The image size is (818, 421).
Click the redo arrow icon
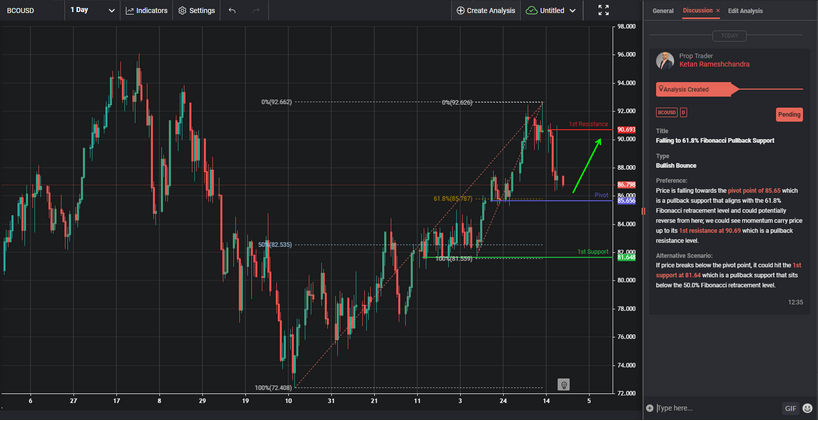click(x=256, y=10)
